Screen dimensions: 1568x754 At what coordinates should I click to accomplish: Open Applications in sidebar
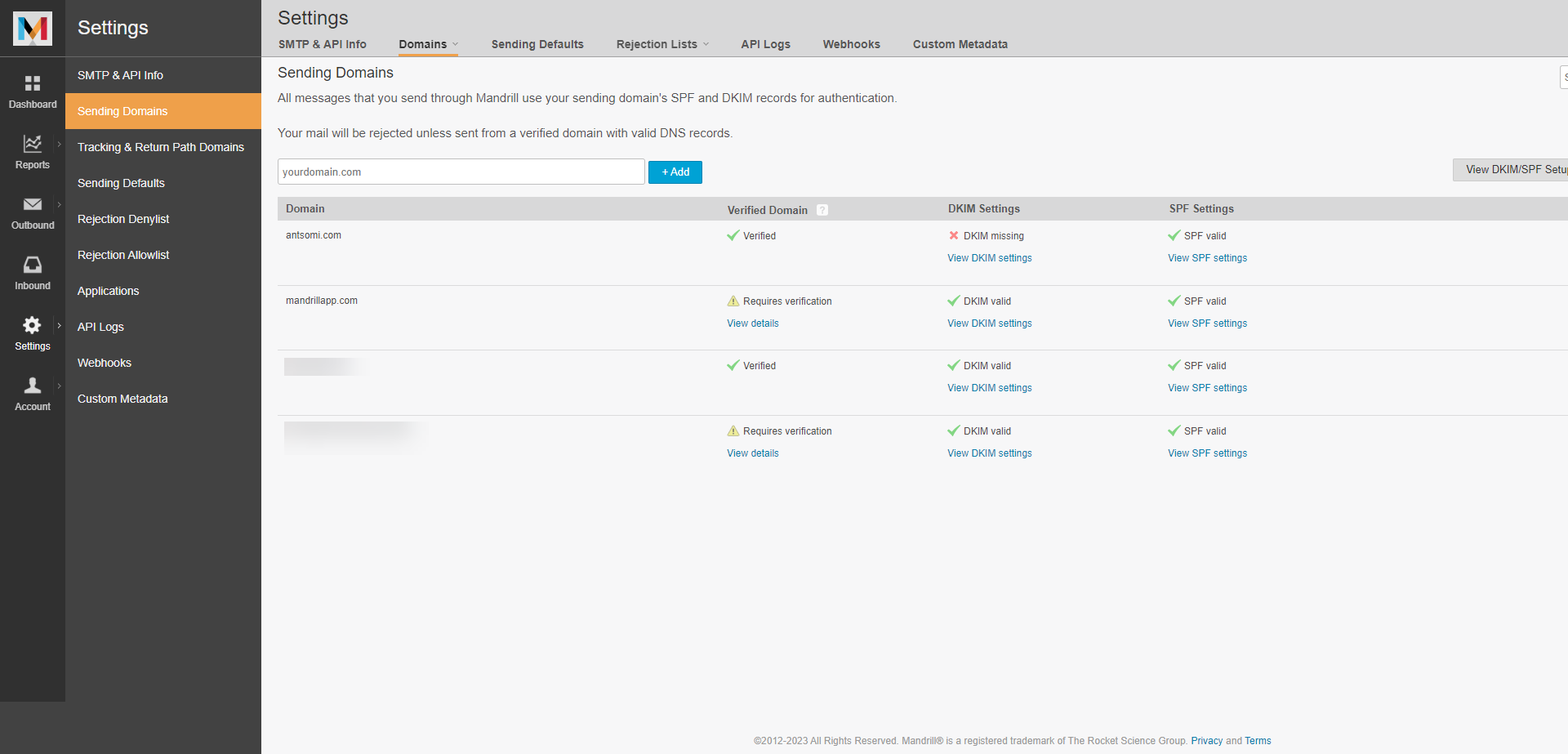tap(163, 291)
